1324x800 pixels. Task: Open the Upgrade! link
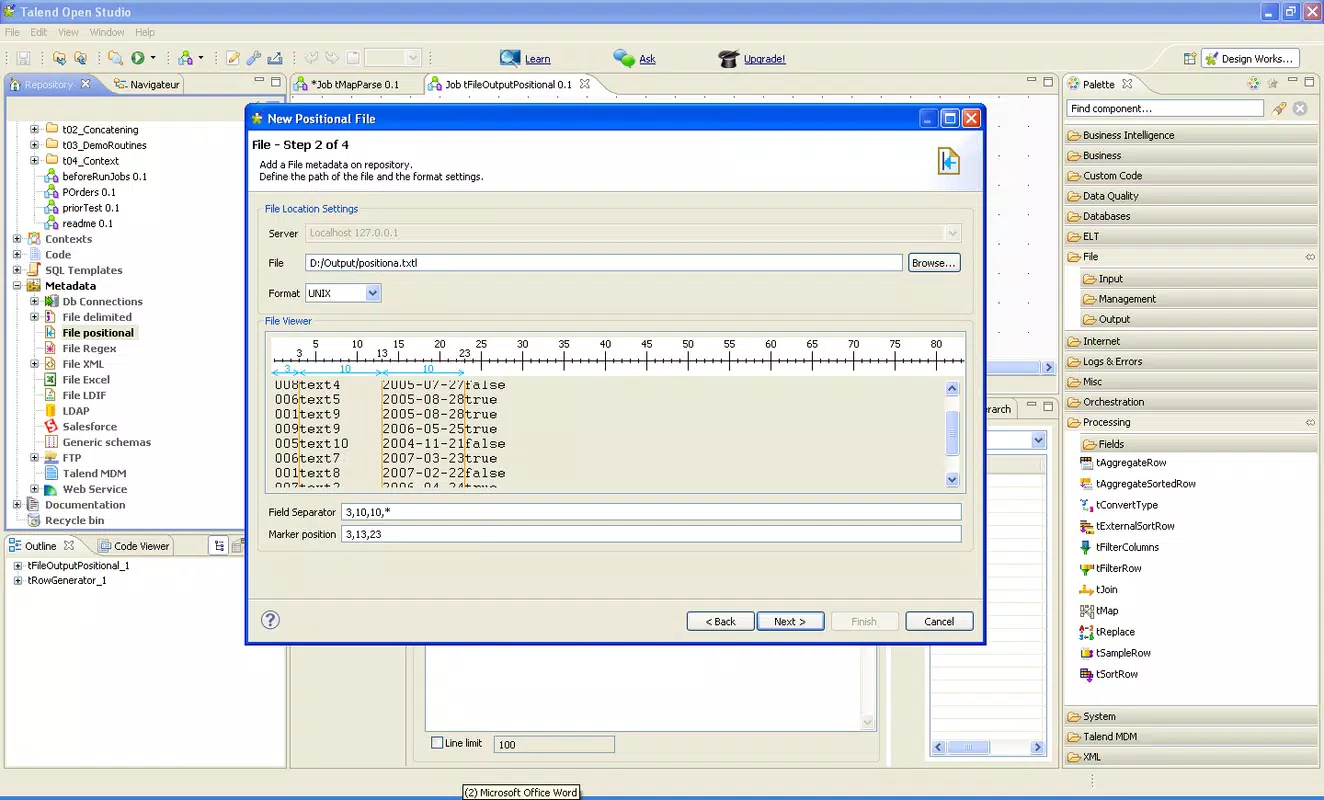(x=764, y=59)
